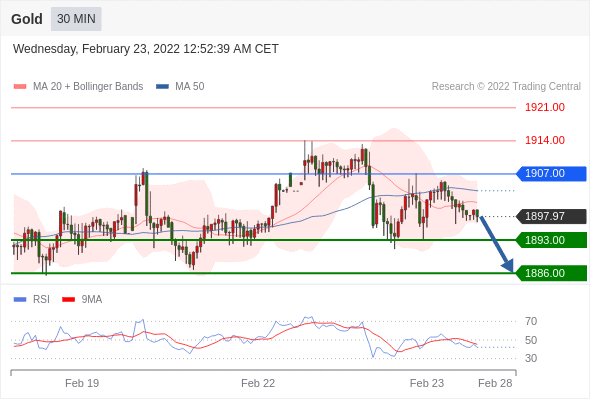Click the green 1886.00 support tag

coord(551,273)
